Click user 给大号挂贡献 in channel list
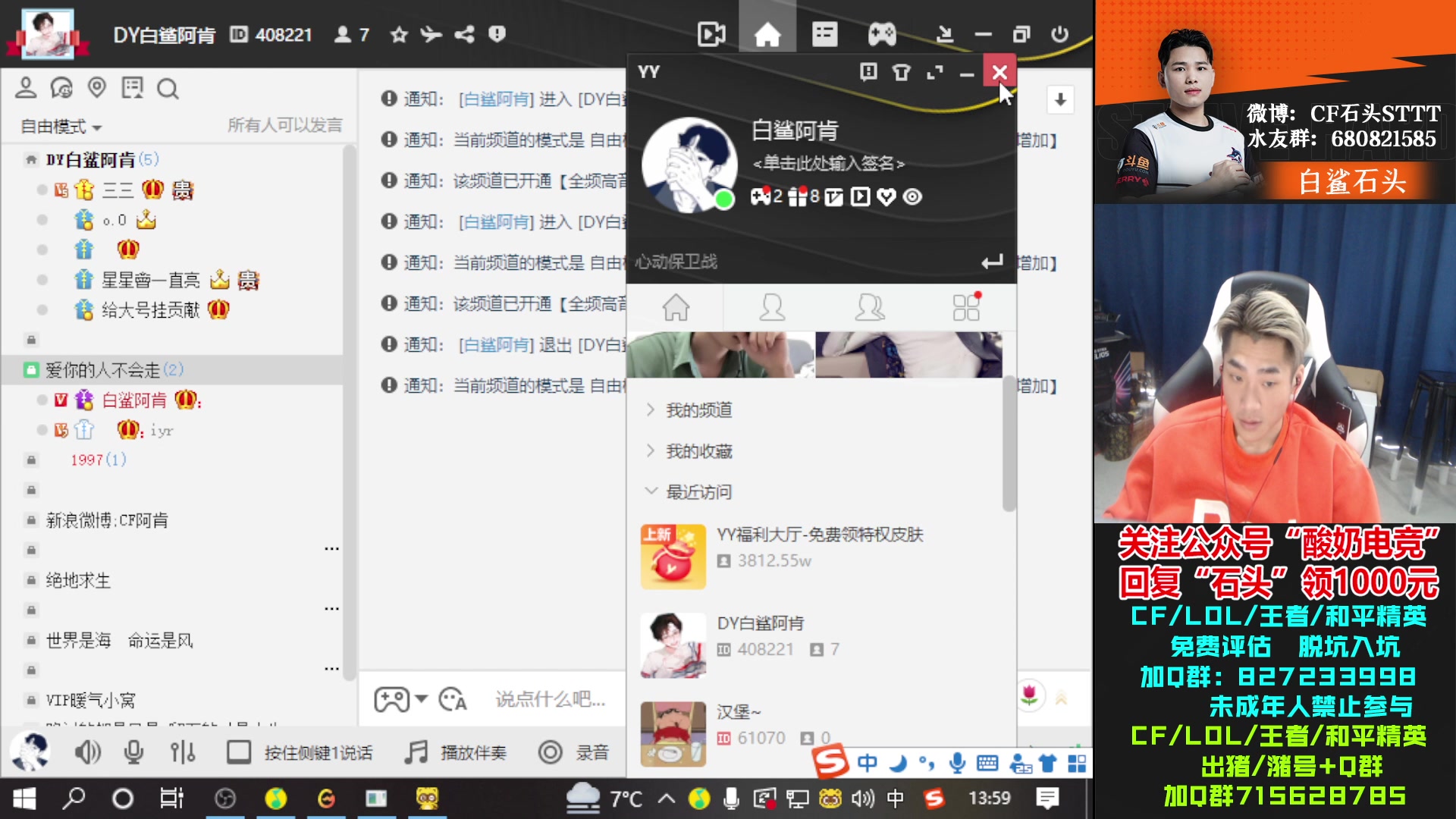This screenshot has height=819, width=1456. coord(150,309)
